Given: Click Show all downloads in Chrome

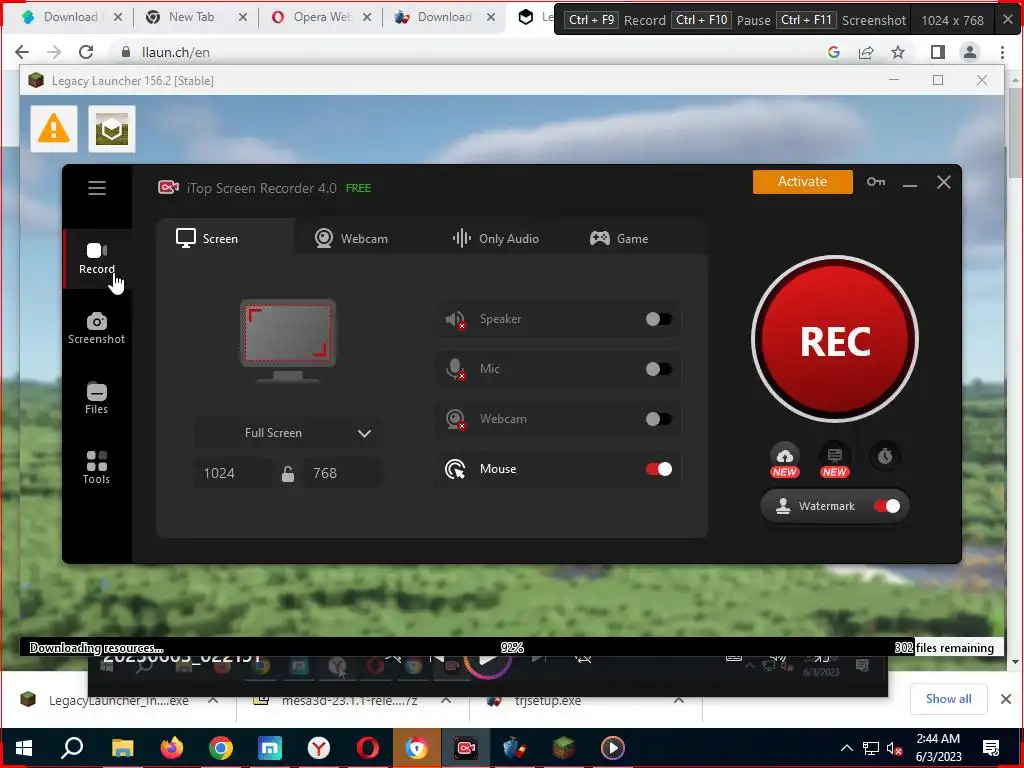Looking at the screenshot, I should pyautogui.click(x=948, y=699).
